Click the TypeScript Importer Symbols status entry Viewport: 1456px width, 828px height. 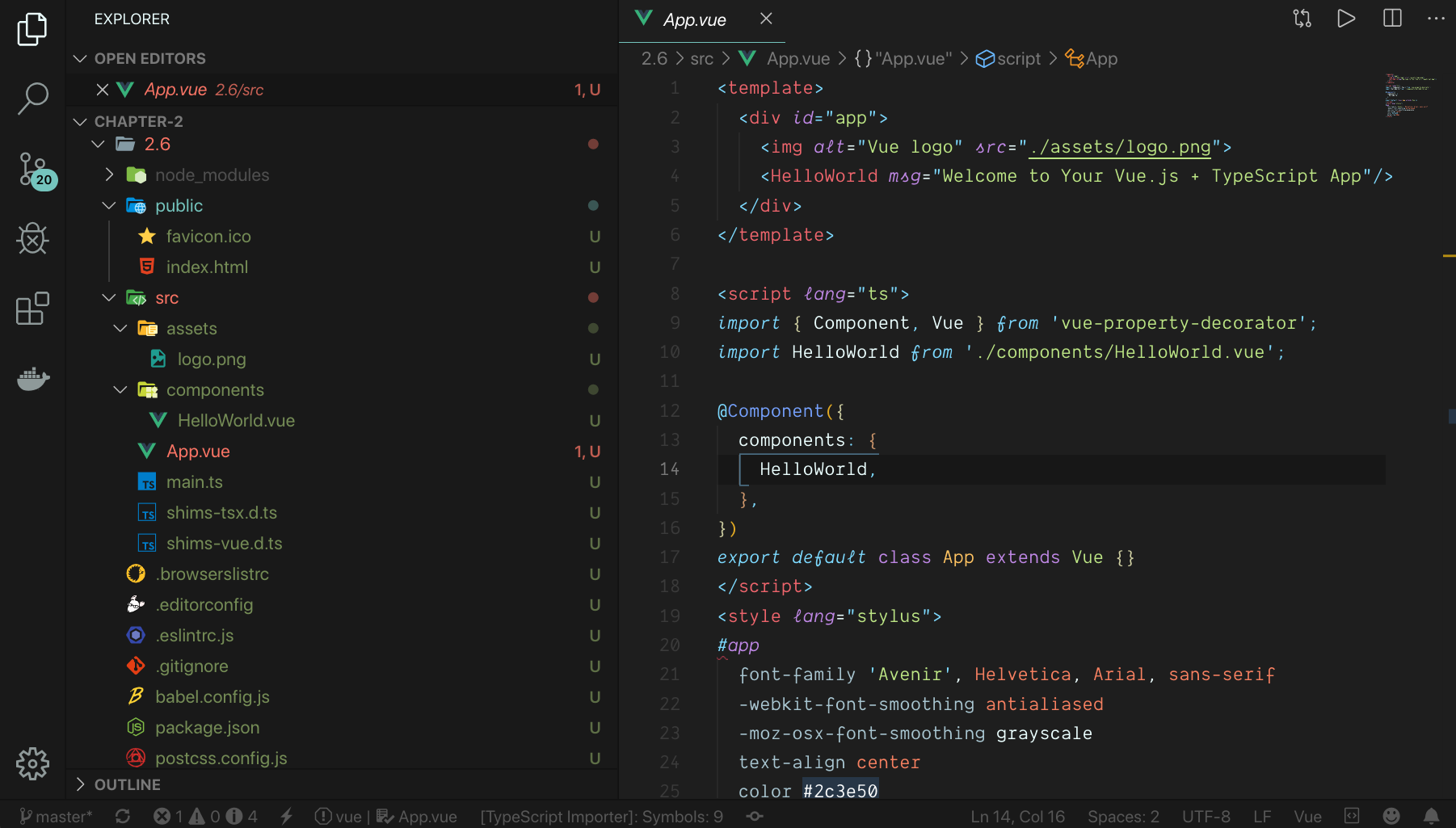pos(601,817)
